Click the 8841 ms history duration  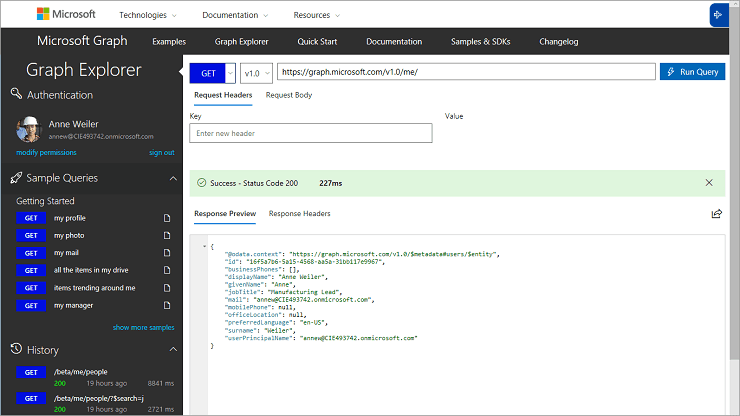coord(161,383)
